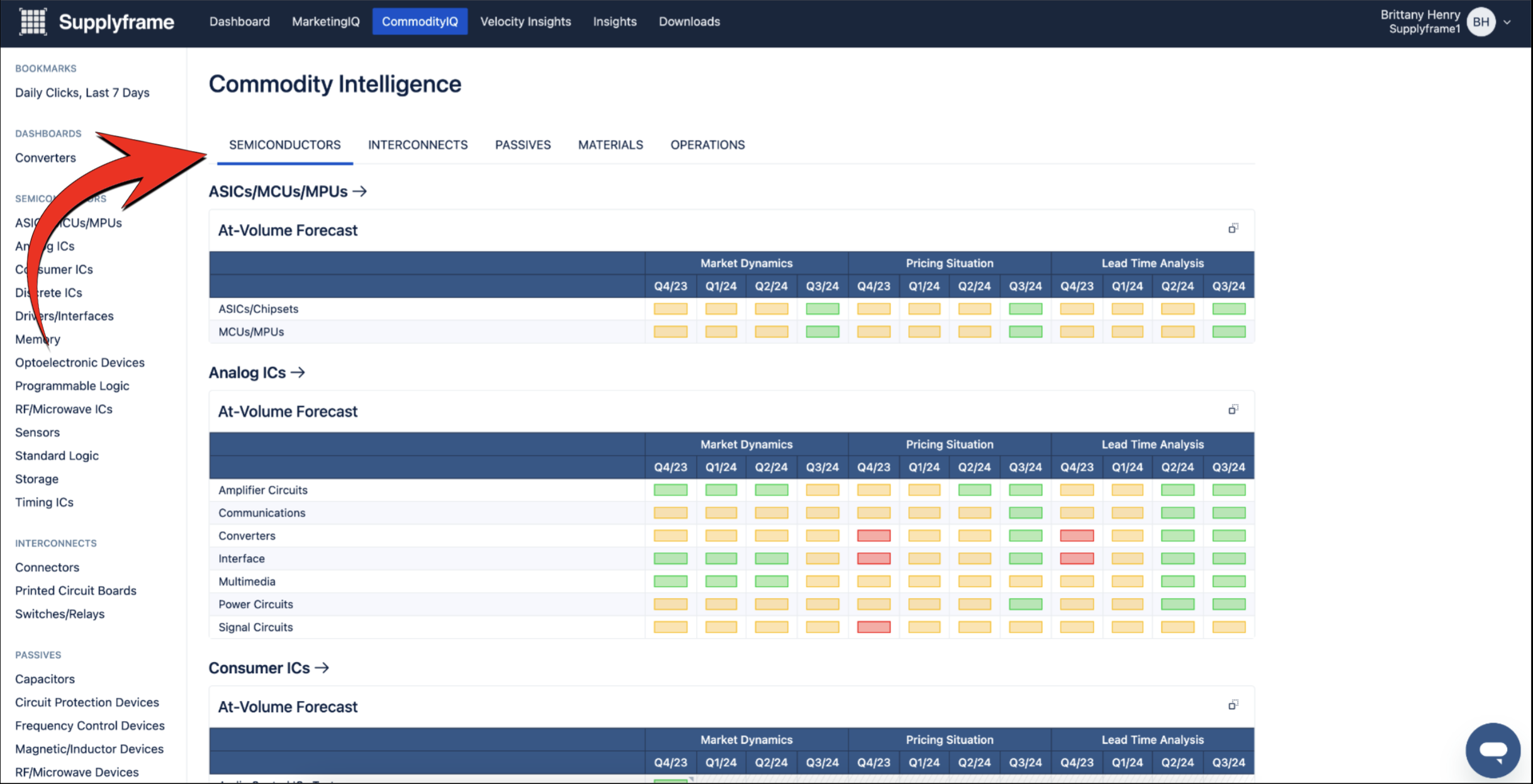Image resolution: width=1533 pixels, height=784 pixels.
Task: Open the chat support bubble
Action: [x=1493, y=750]
